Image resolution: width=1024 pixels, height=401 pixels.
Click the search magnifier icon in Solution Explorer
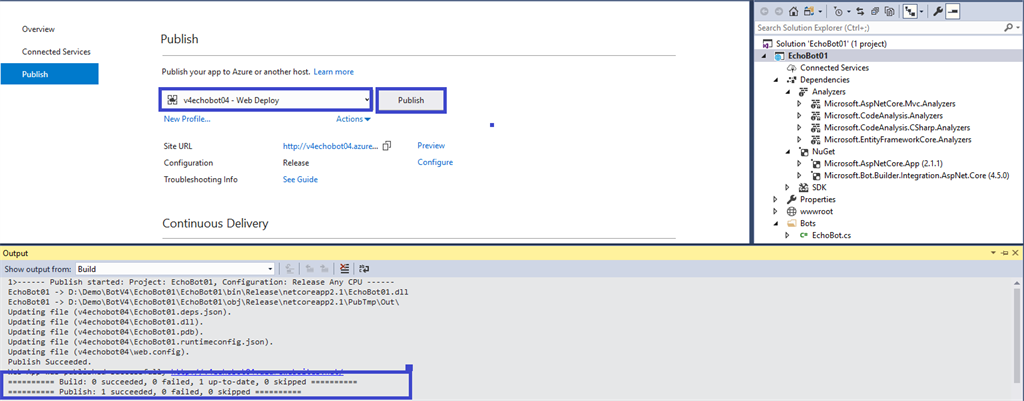coord(1008,27)
